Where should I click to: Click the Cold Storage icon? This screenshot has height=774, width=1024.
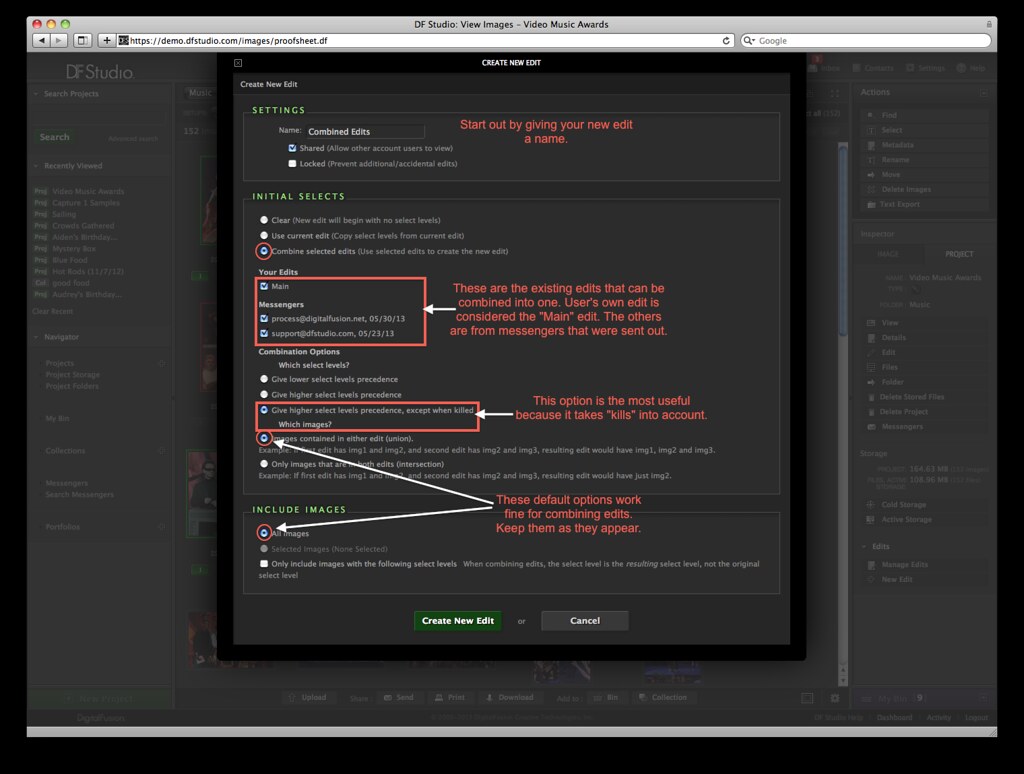point(871,504)
